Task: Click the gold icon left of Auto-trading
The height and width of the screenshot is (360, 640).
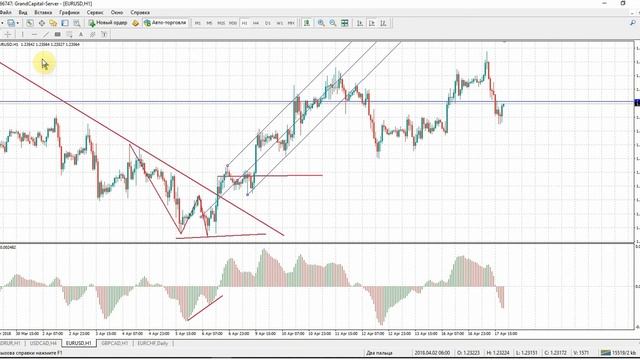Action: (x=135, y=23)
